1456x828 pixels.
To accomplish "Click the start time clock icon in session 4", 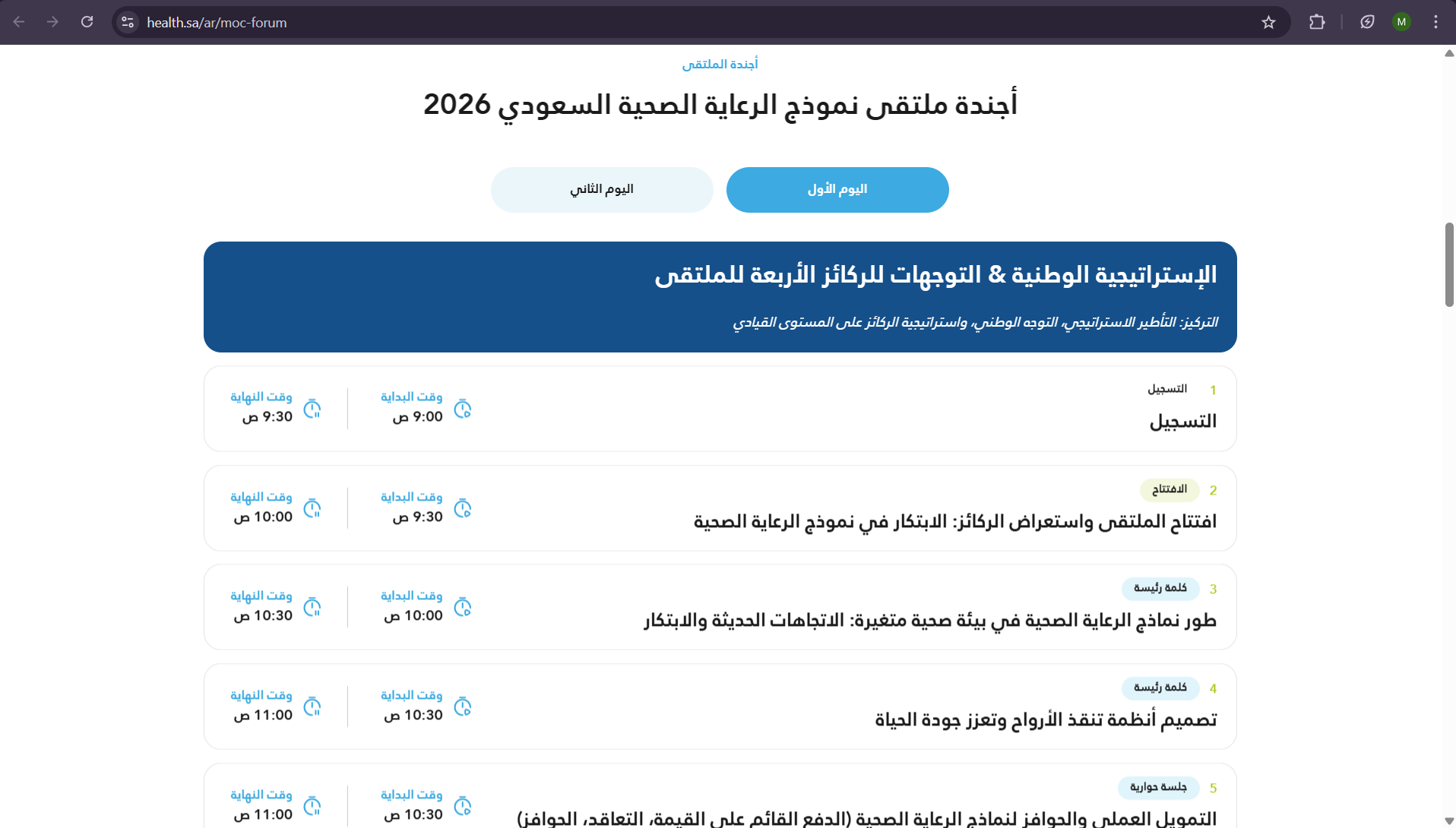I will [462, 706].
